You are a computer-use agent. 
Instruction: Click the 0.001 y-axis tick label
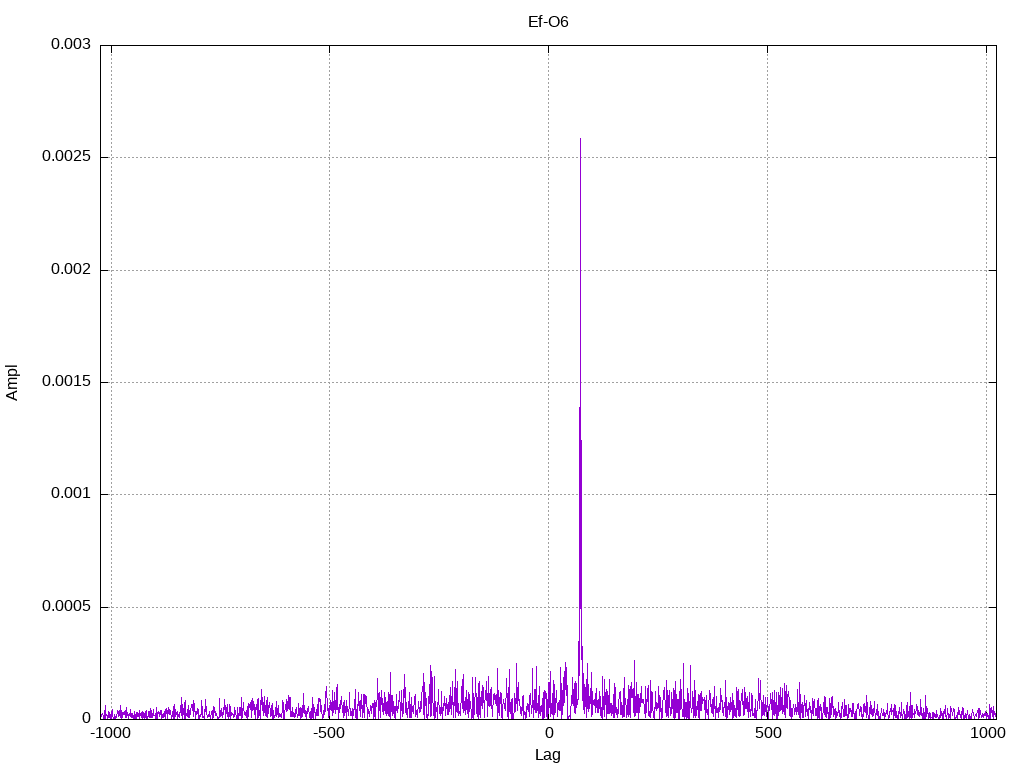click(x=71, y=494)
